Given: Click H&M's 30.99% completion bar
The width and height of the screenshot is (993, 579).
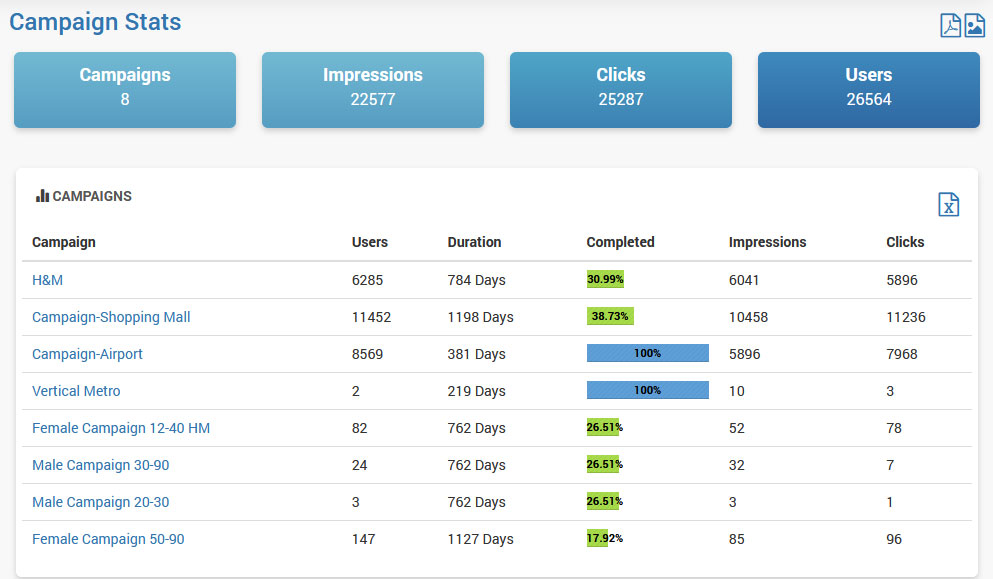Looking at the screenshot, I should point(605,280).
